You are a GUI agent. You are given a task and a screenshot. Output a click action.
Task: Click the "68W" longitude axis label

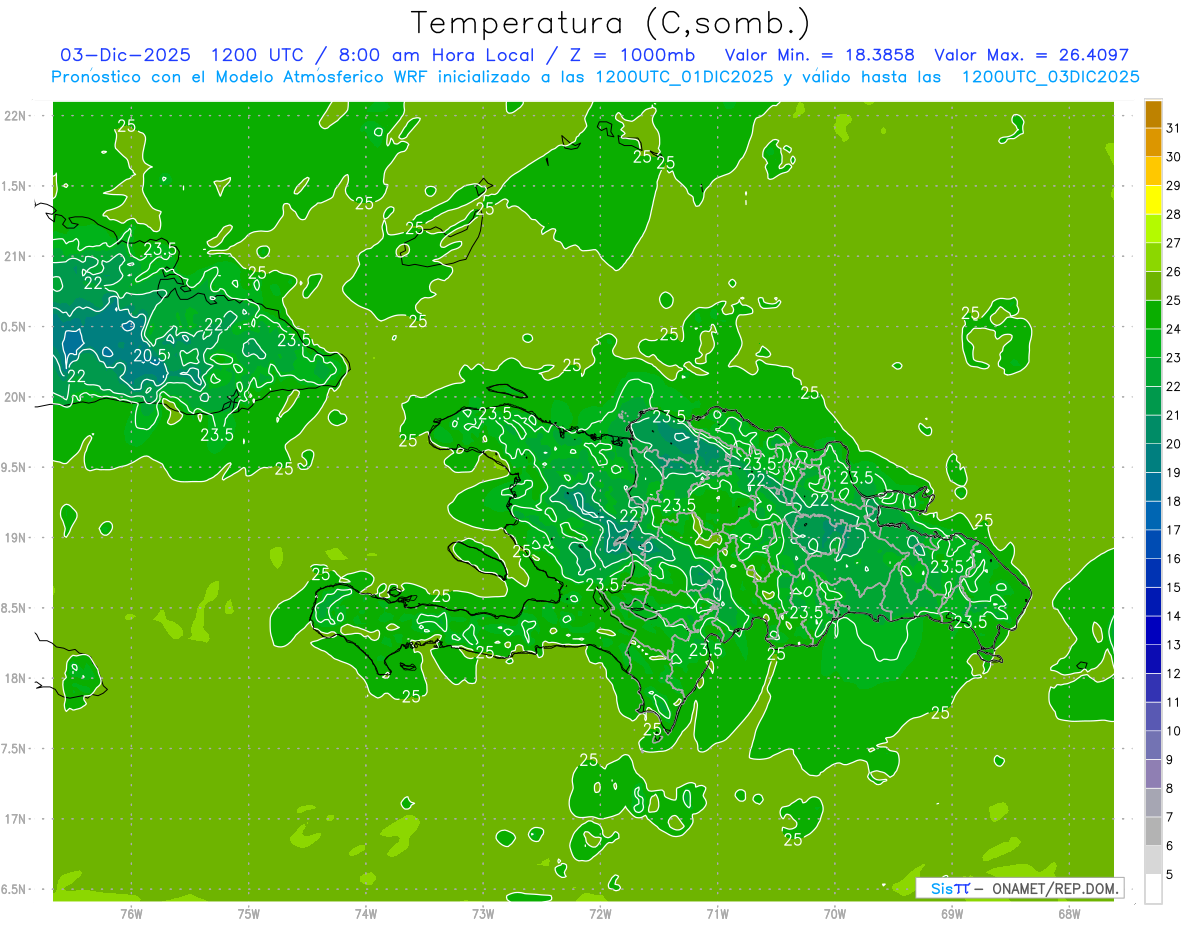[1068, 913]
